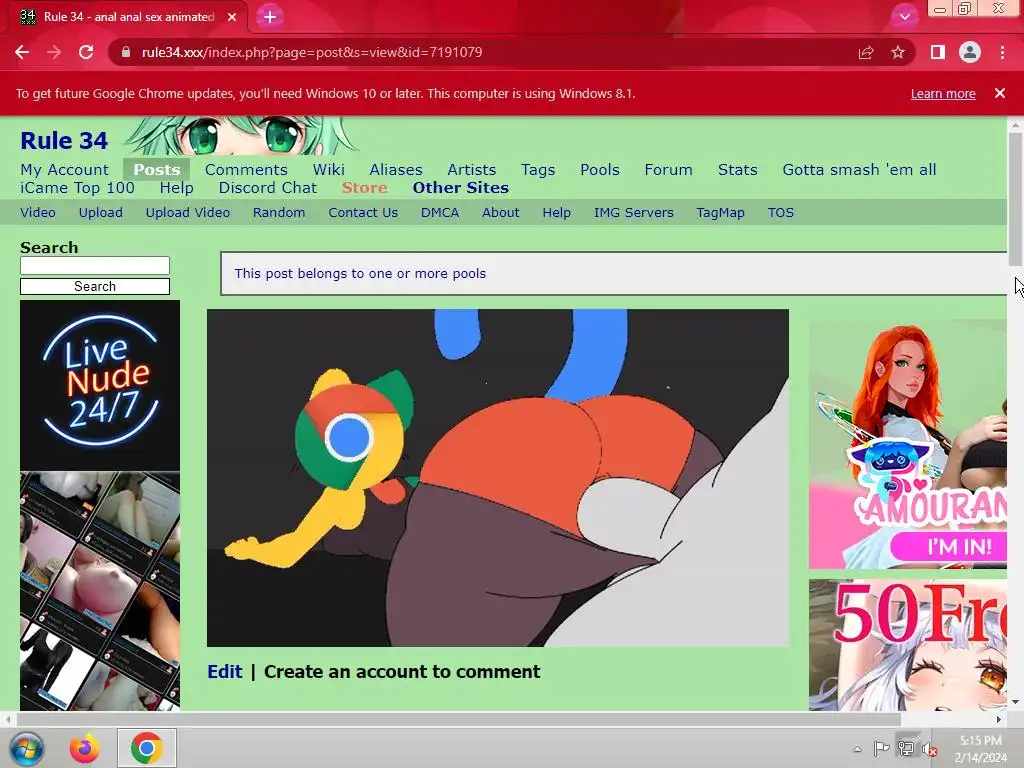Open the Aliases page

[x=396, y=170]
